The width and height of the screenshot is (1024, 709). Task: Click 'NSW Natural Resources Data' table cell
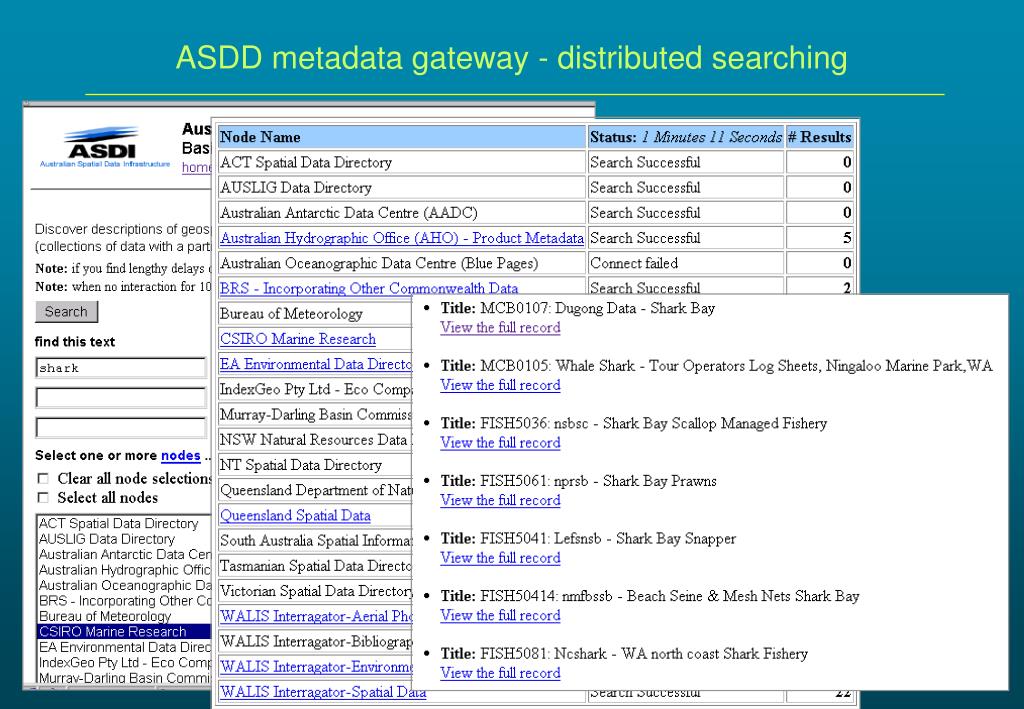click(315, 440)
